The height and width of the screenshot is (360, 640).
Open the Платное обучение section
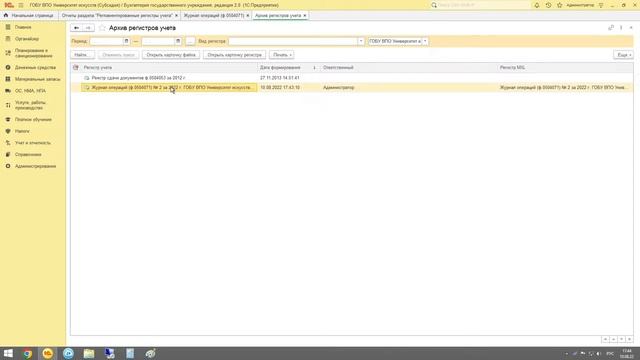pos(33,120)
